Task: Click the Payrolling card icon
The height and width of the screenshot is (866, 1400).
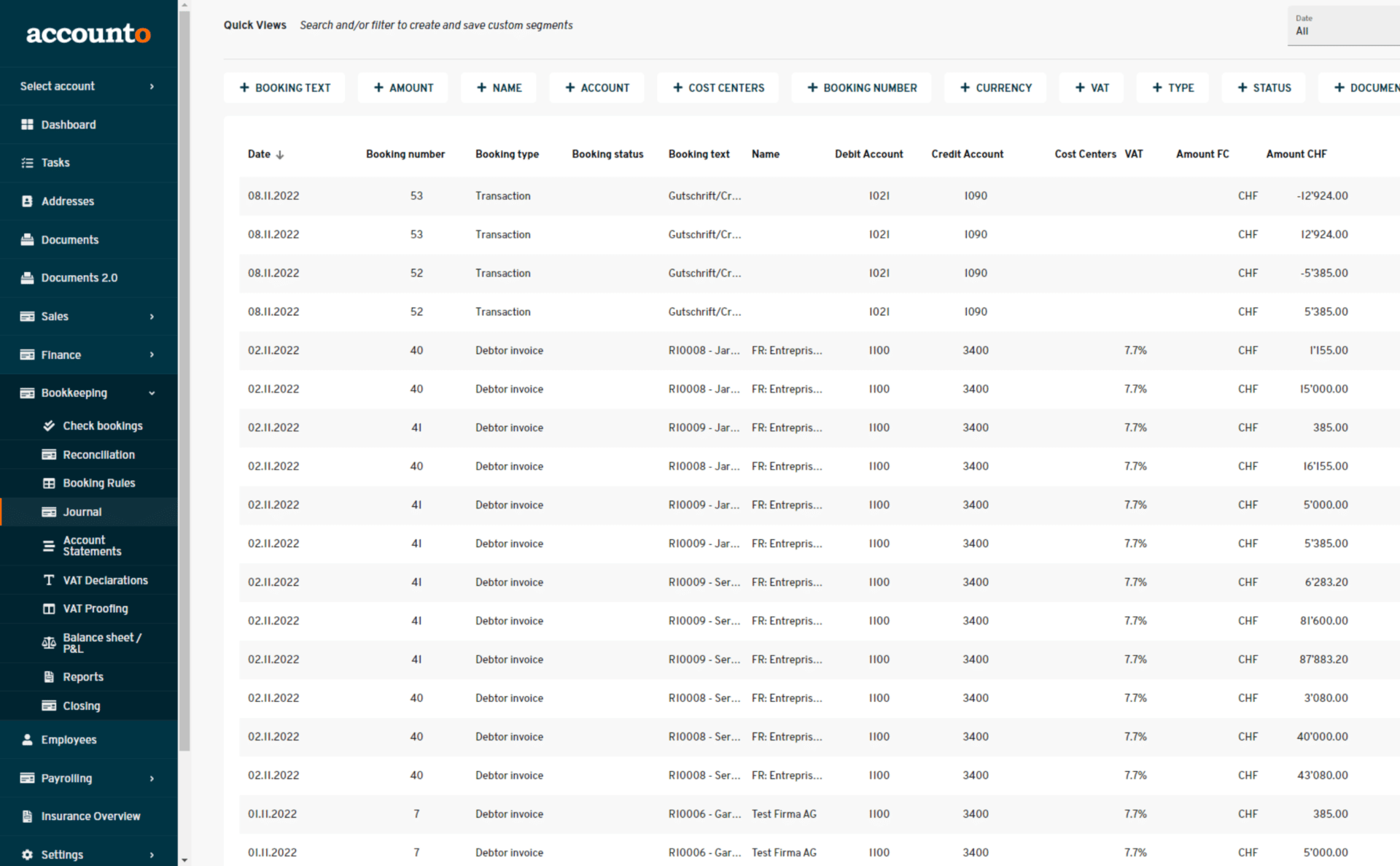Action: [x=27, y=778]
